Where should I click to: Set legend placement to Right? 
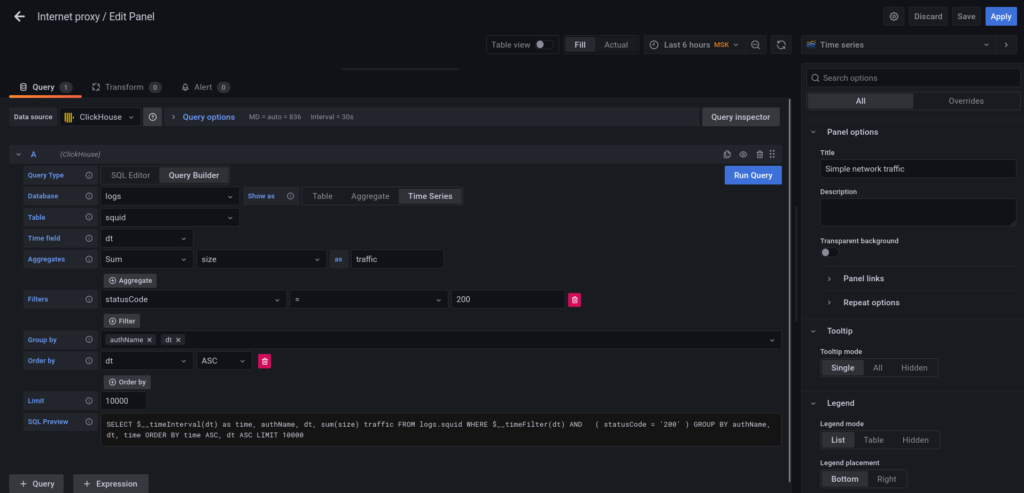click(887, 479)
